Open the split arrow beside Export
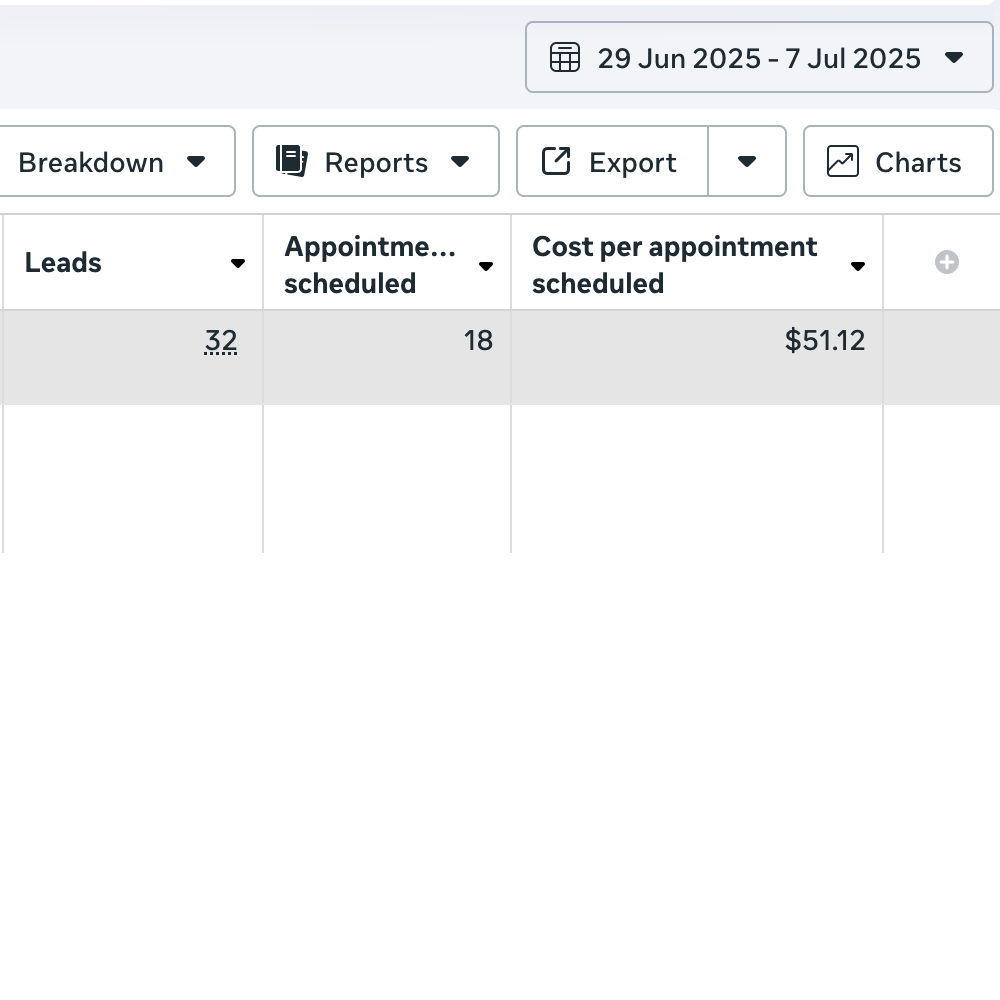 (747, 161)
